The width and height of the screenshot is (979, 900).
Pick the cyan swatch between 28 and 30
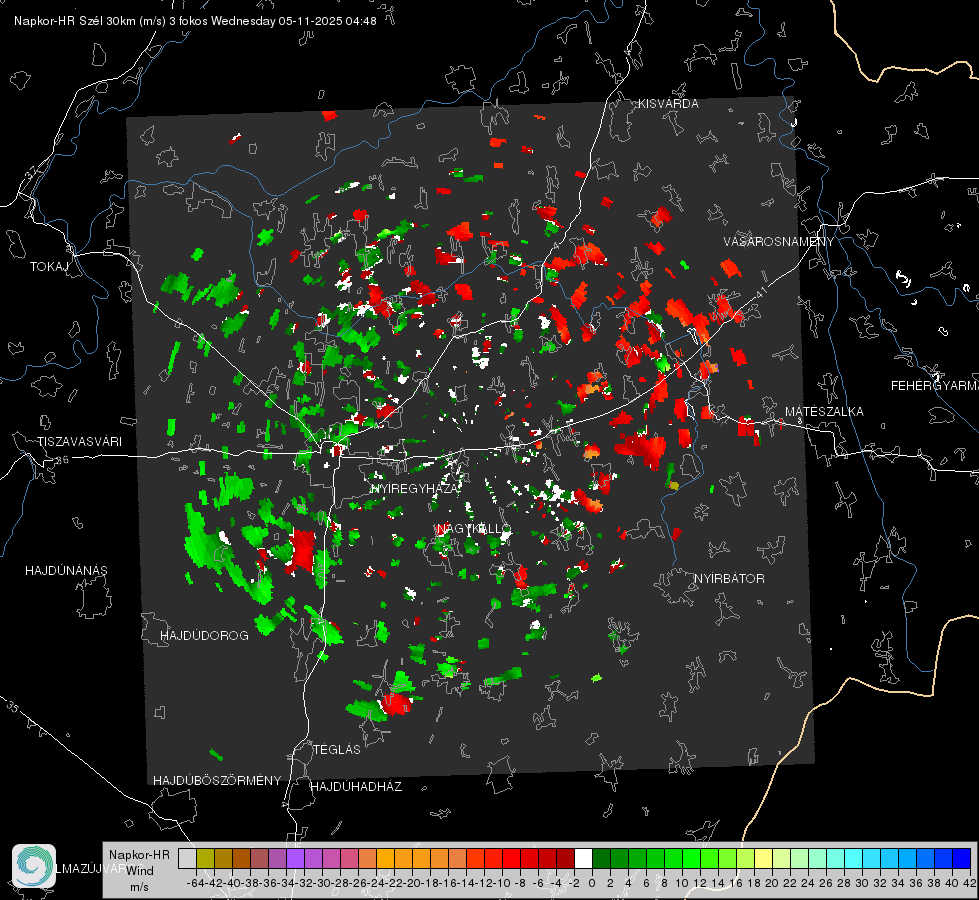pos(854,858)
